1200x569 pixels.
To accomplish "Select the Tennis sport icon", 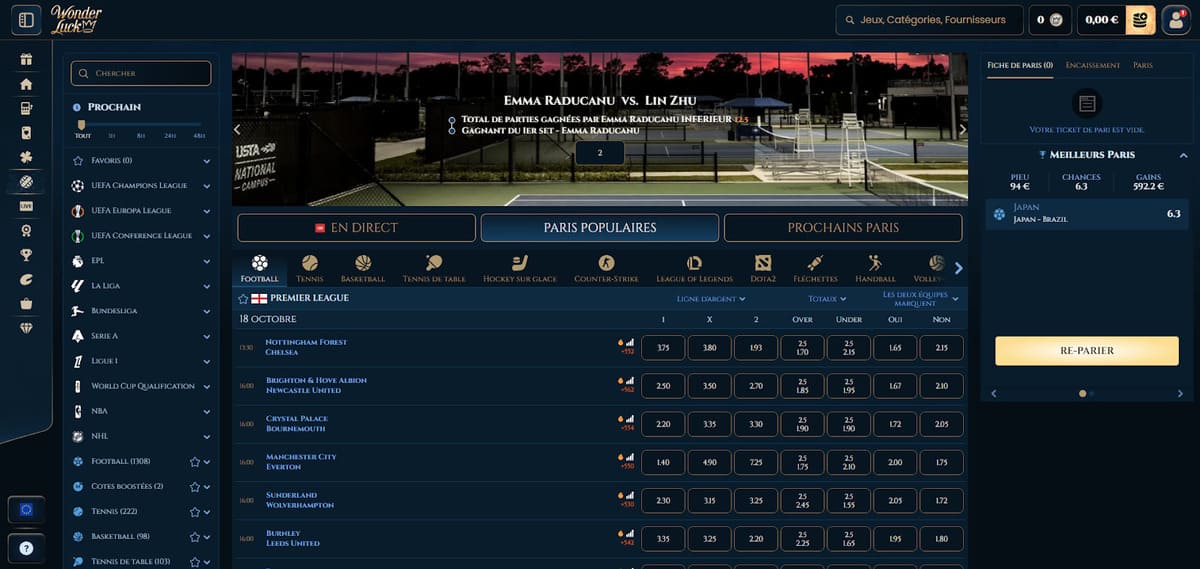I will click(x=310, y=268).
